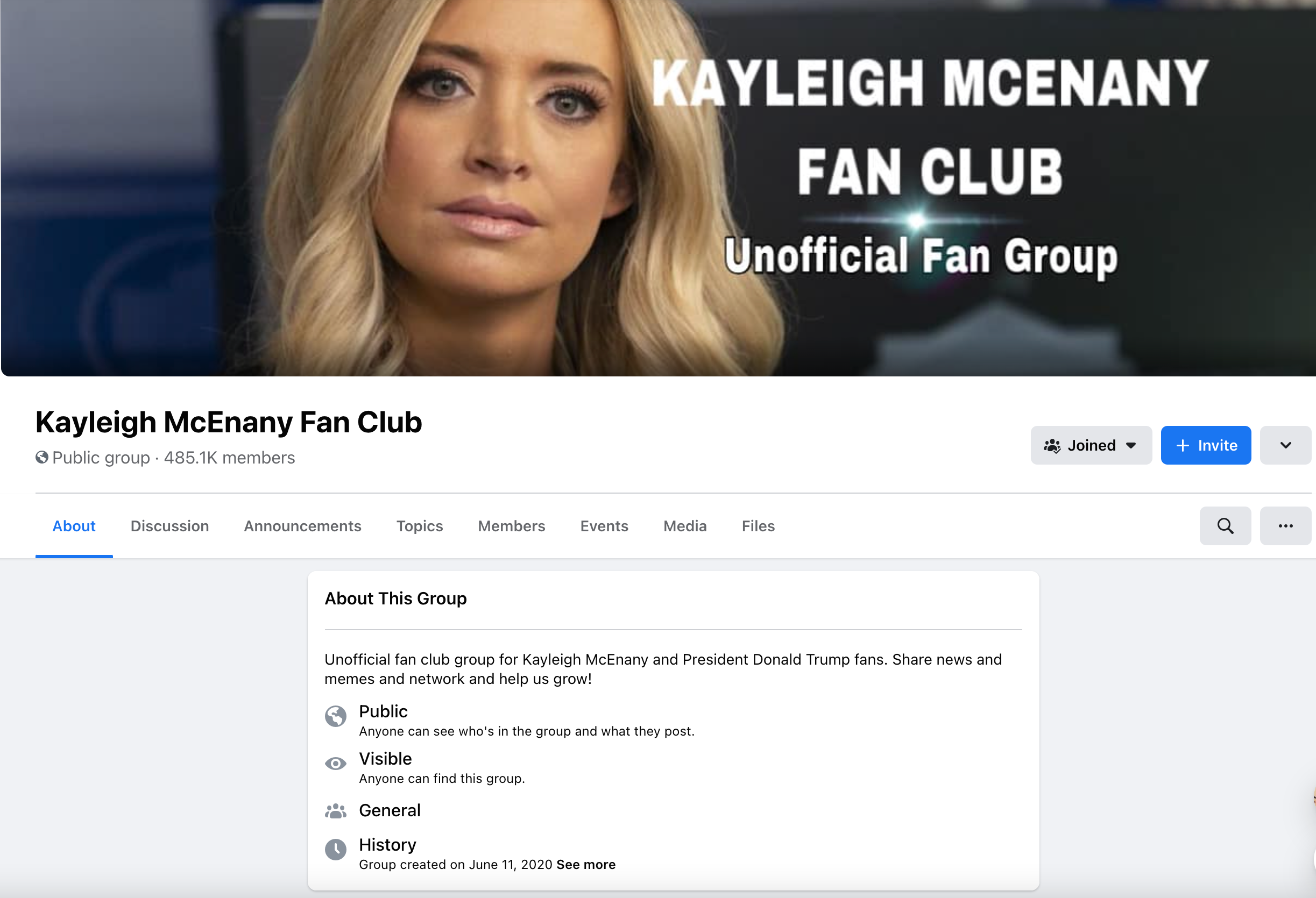Screen dimensions: 1316x898
Task: Expand the chevron menu next to Invite
Action: [x=1285, y=445]
